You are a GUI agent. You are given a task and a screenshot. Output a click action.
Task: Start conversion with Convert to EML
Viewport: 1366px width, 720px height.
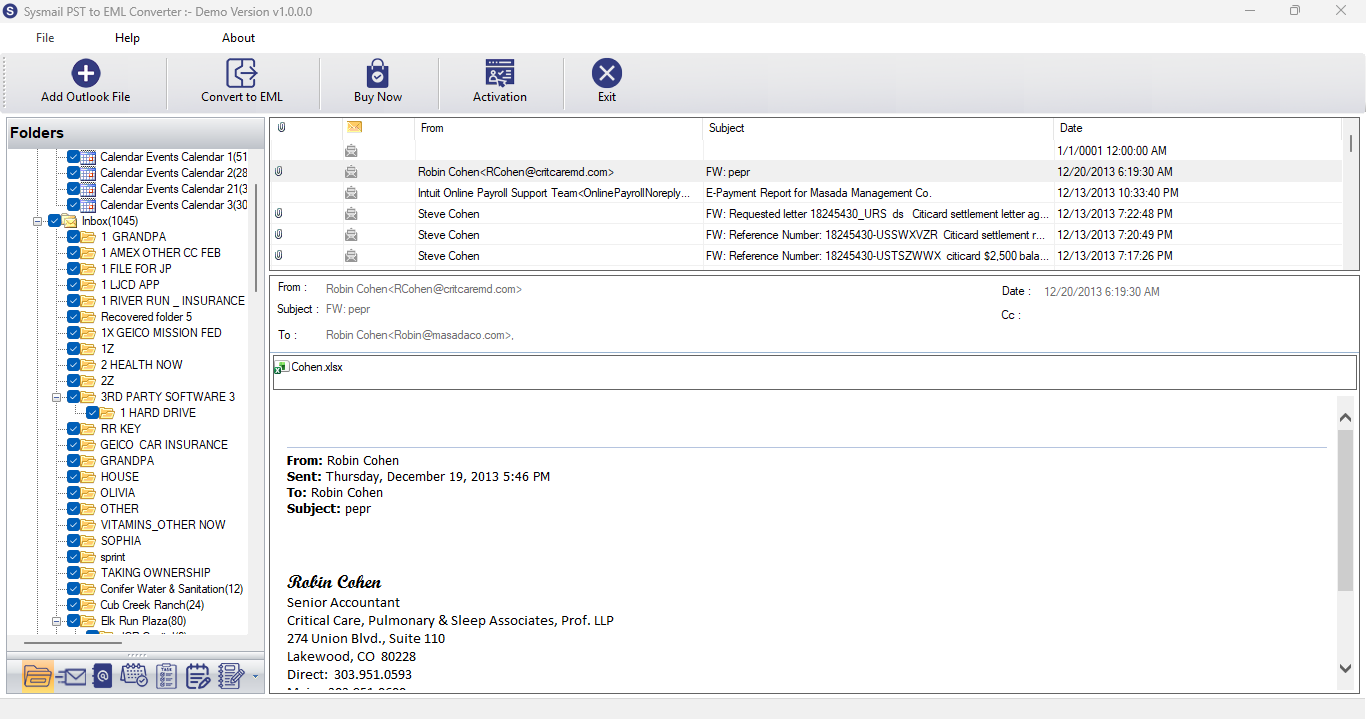pos(242,82)
